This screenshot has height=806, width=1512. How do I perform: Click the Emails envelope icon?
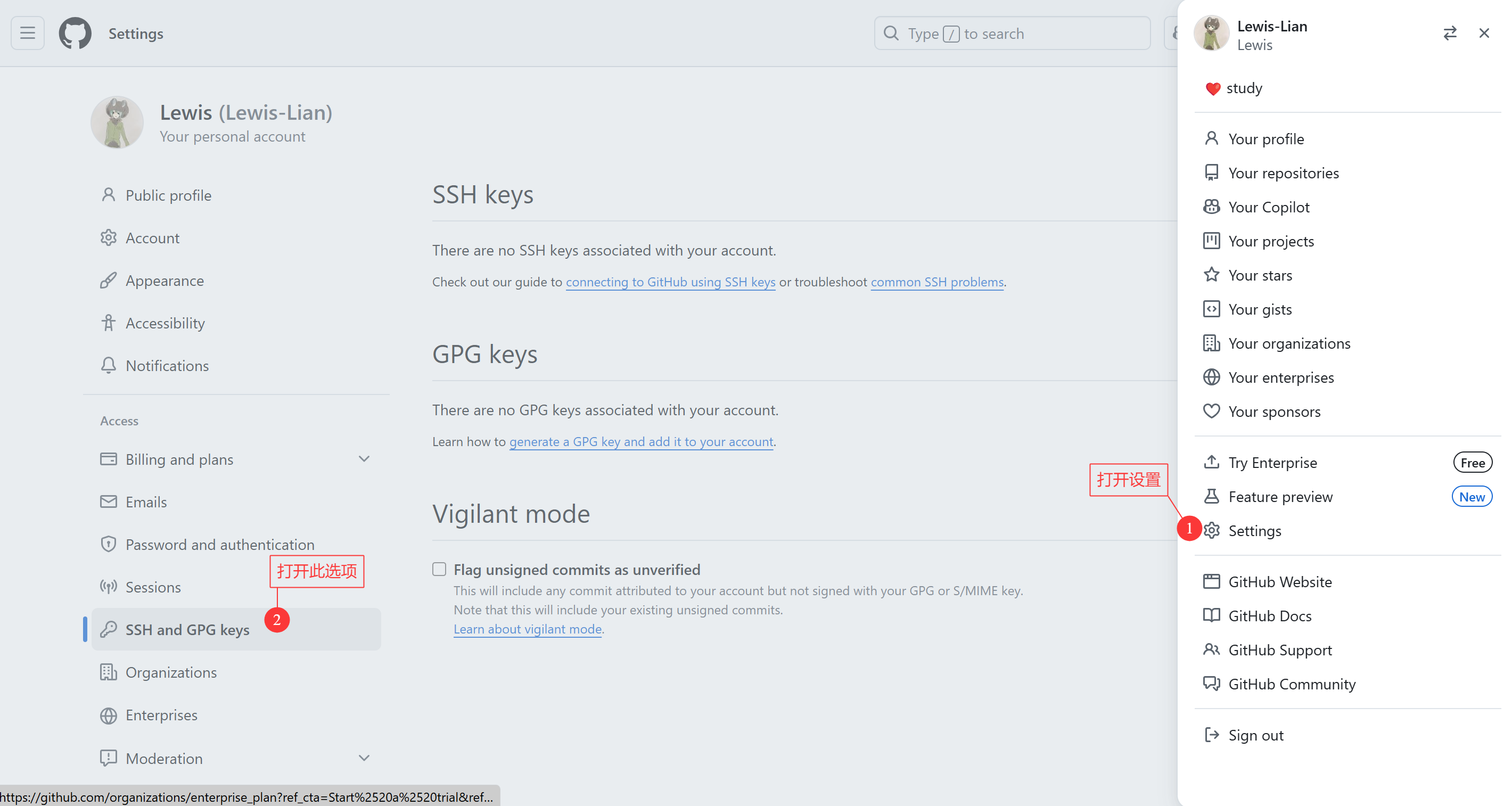point(108,501)
